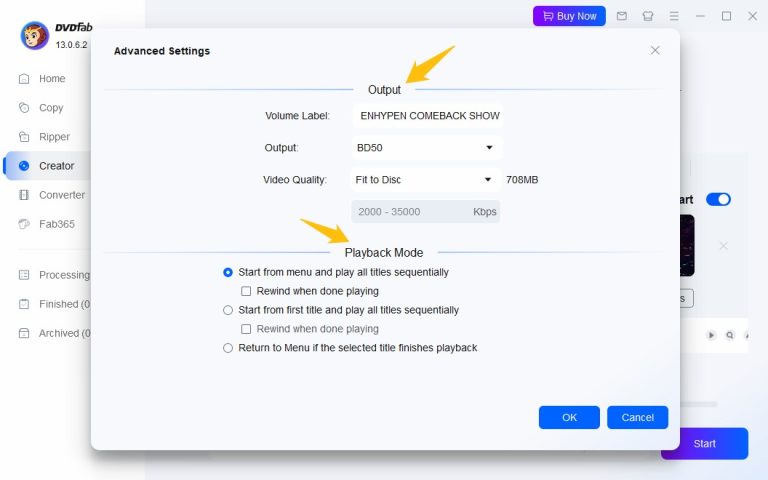
Task: Click the DVDFab mascot logo
Action: (34, 35)
